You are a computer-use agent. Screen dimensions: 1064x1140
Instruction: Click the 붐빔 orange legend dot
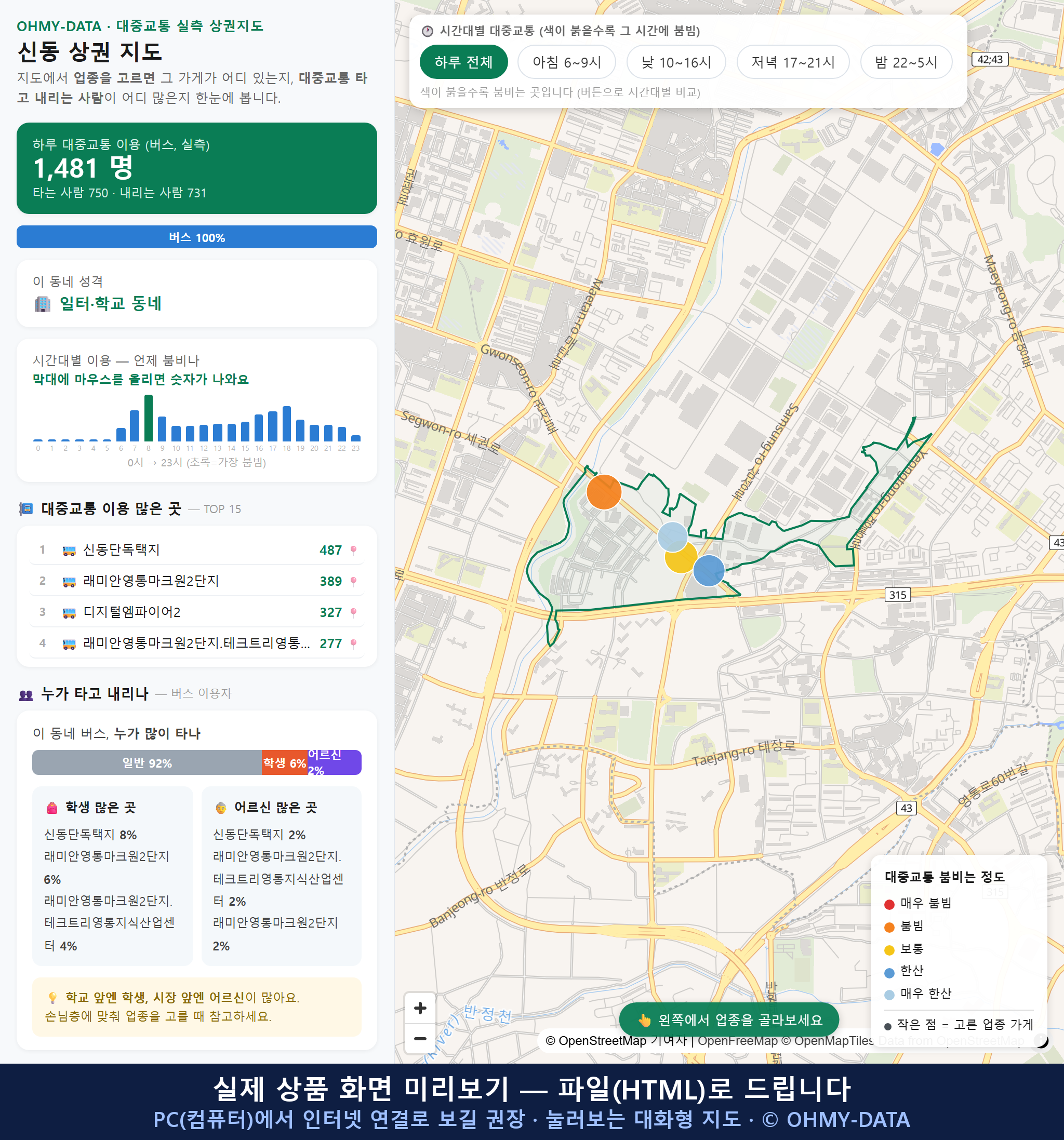[889, 927]
